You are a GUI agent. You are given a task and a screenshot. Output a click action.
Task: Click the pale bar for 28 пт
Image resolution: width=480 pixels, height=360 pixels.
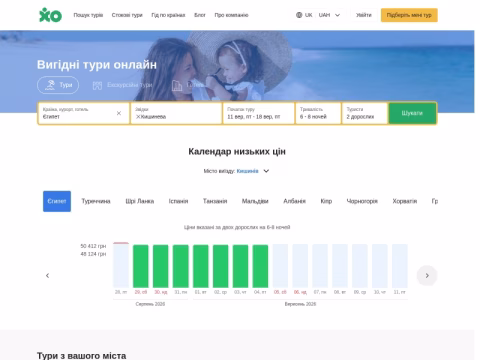121,265
